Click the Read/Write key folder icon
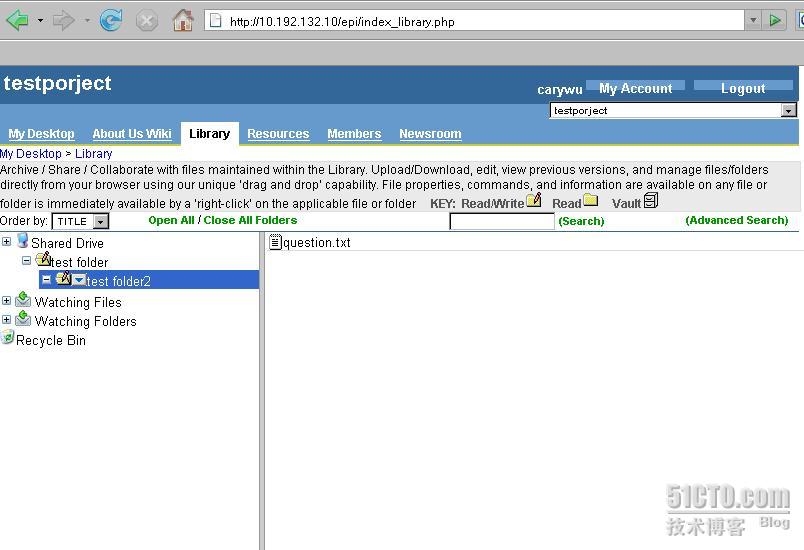Viewport: 804px width, 550px height. pos(534,200)
